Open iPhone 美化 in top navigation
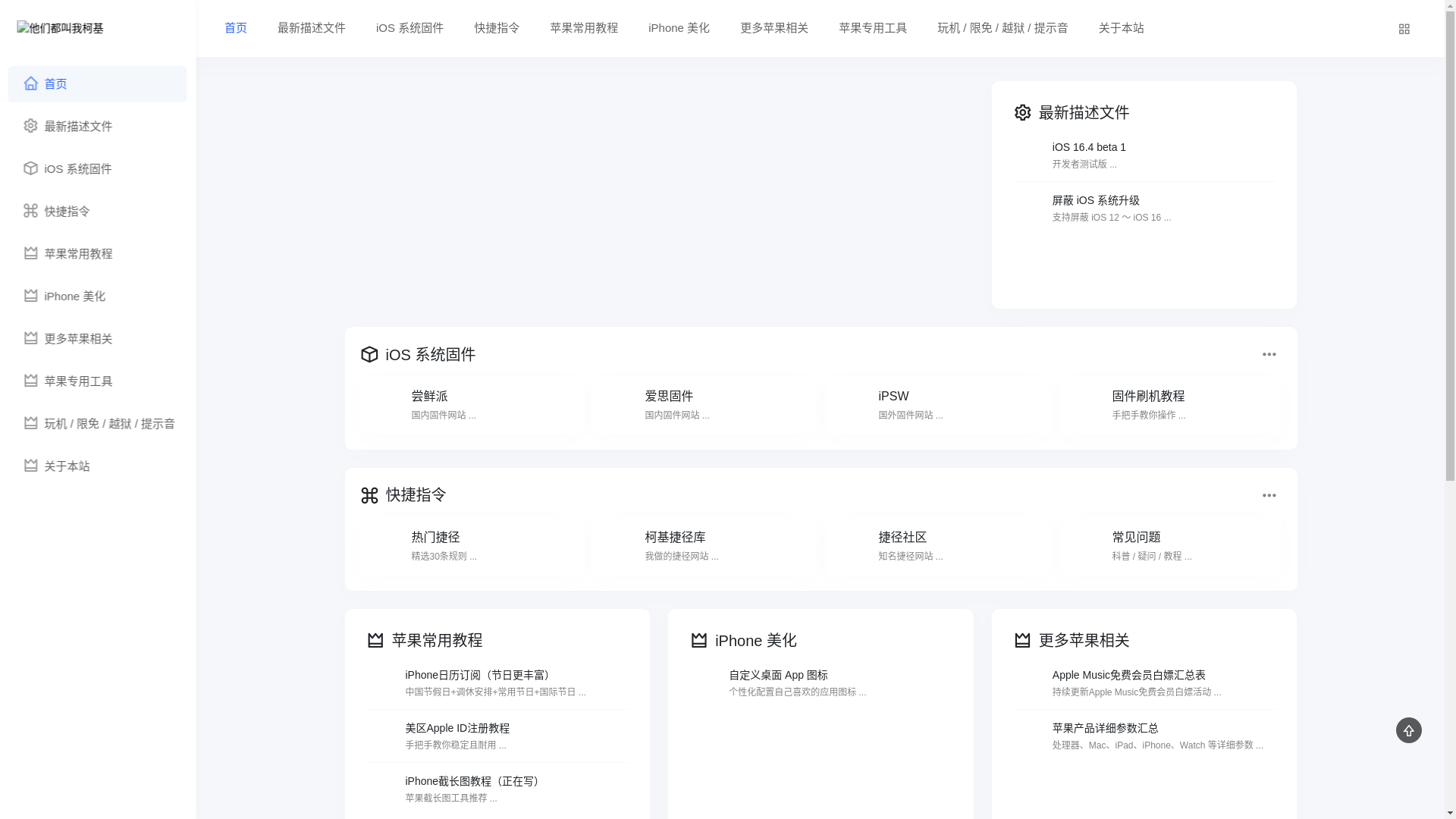Viewport: 1456px width, 819px height. pyautogui.click(x=679, y=28)
